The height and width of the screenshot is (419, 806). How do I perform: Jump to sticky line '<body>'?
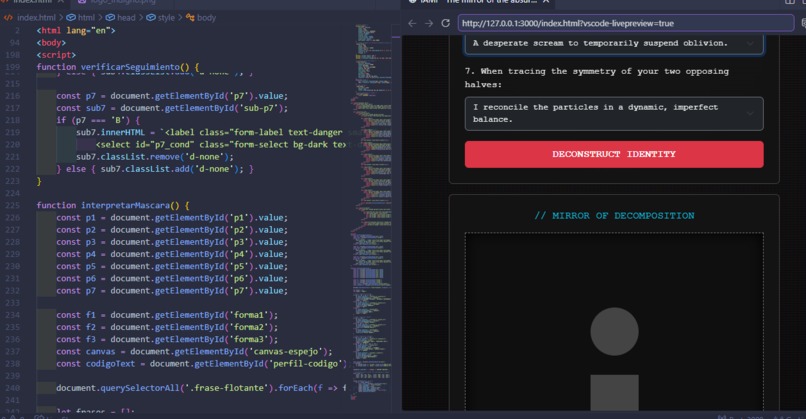(x=51, y=43)
